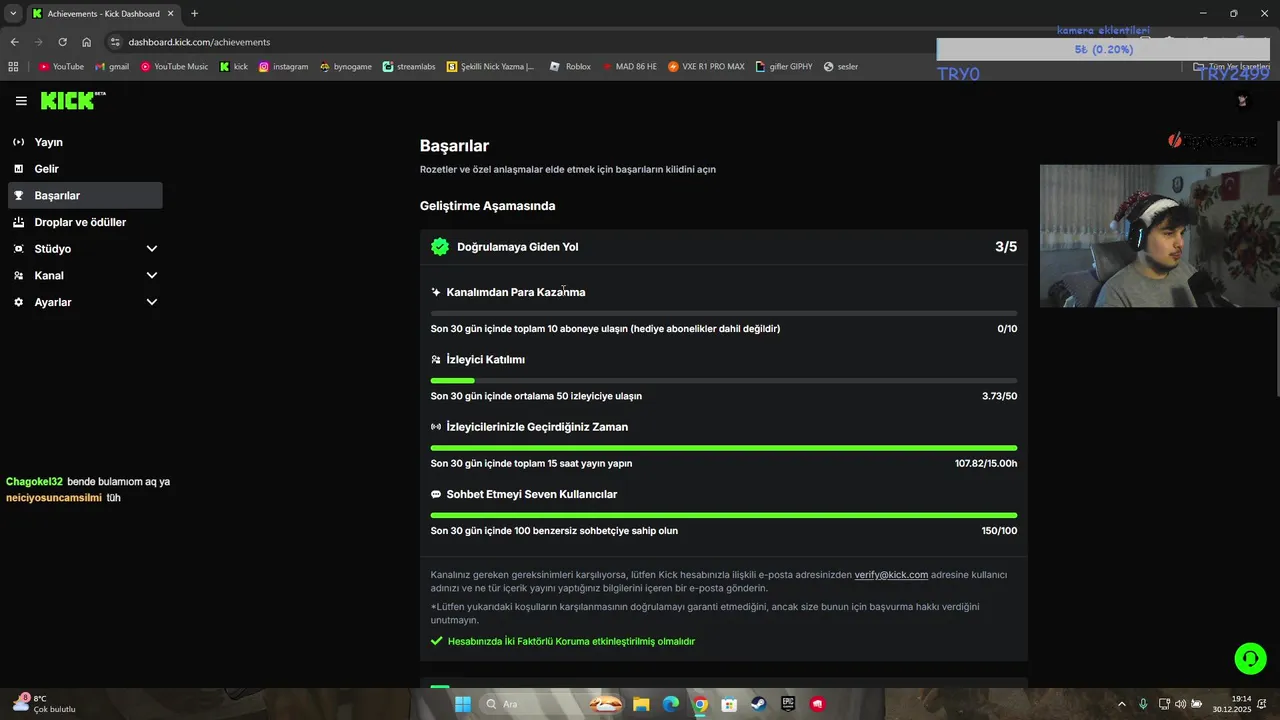Viewport: 1280px width, 720px height.
Task: Show hidden system tray icons
Action: pyautogui.click(x=1121, y=704)
